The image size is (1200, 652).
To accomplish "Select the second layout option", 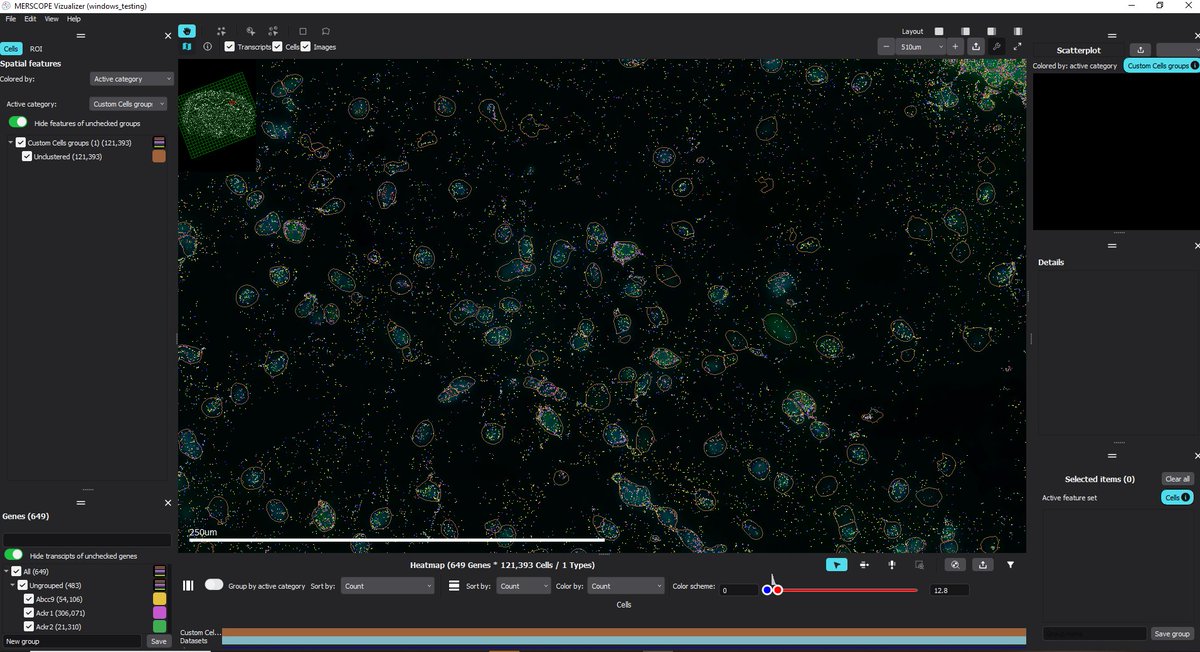I will pyautogui.click(x=965, y=31).
